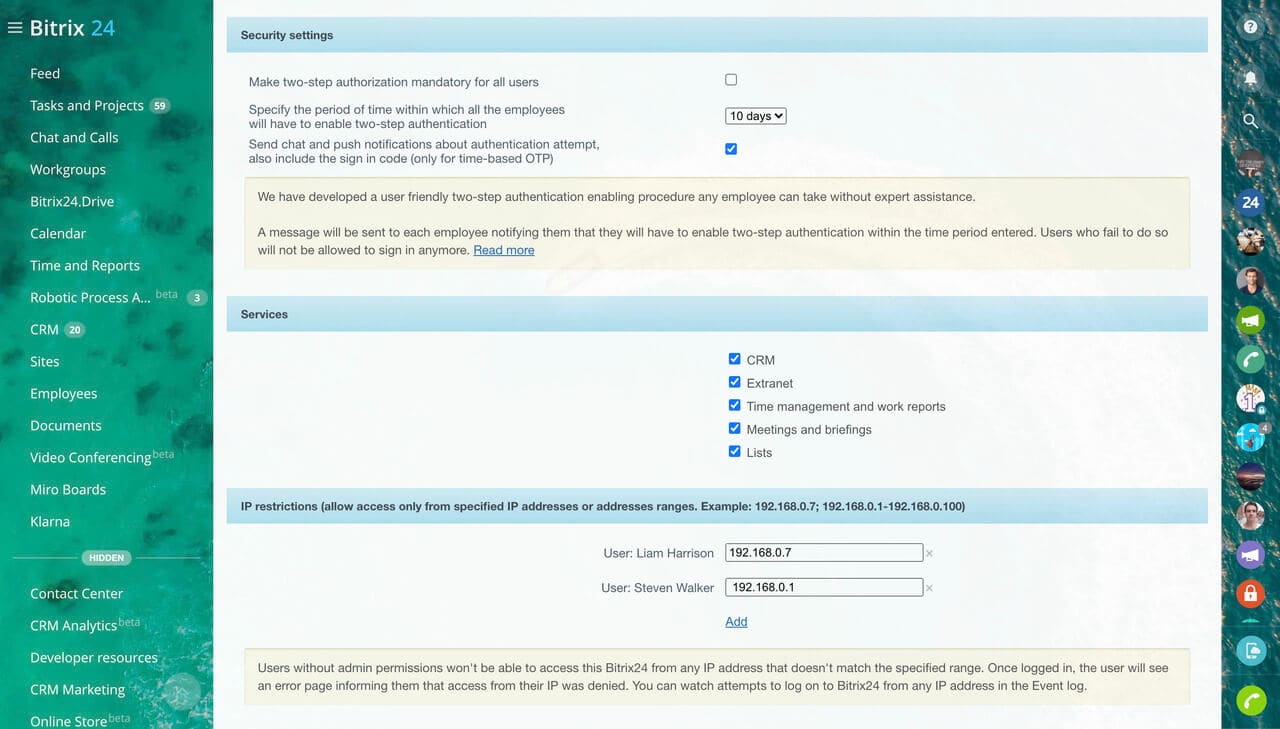Expand the HIDDEN section in left menu
This screenshot has height=729, width=1280.
point(106,558)
